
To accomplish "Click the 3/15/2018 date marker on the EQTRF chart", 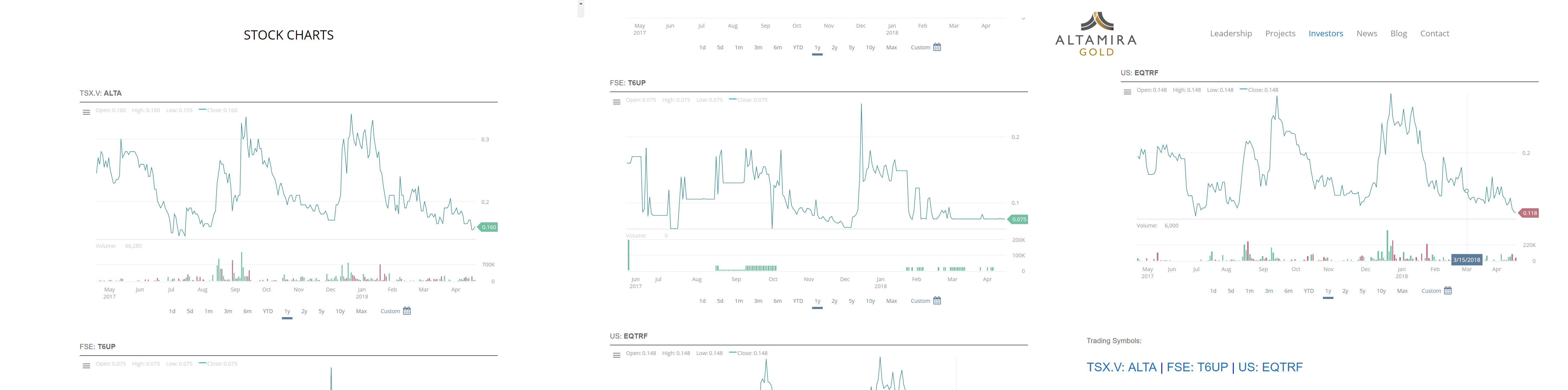I will [x=1466, y=259].
